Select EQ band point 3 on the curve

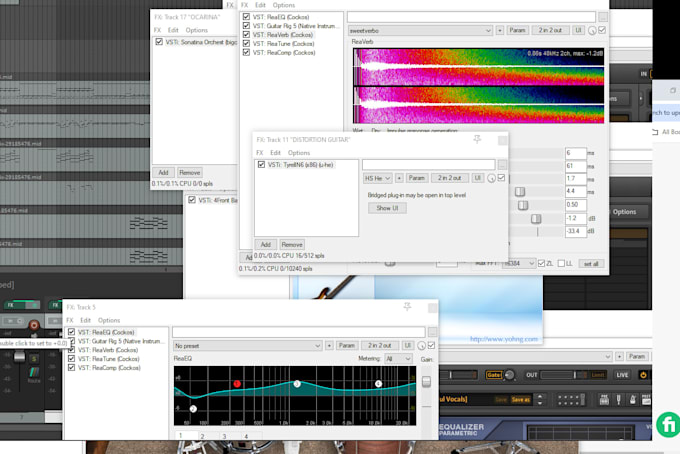[x=297, y=384]
